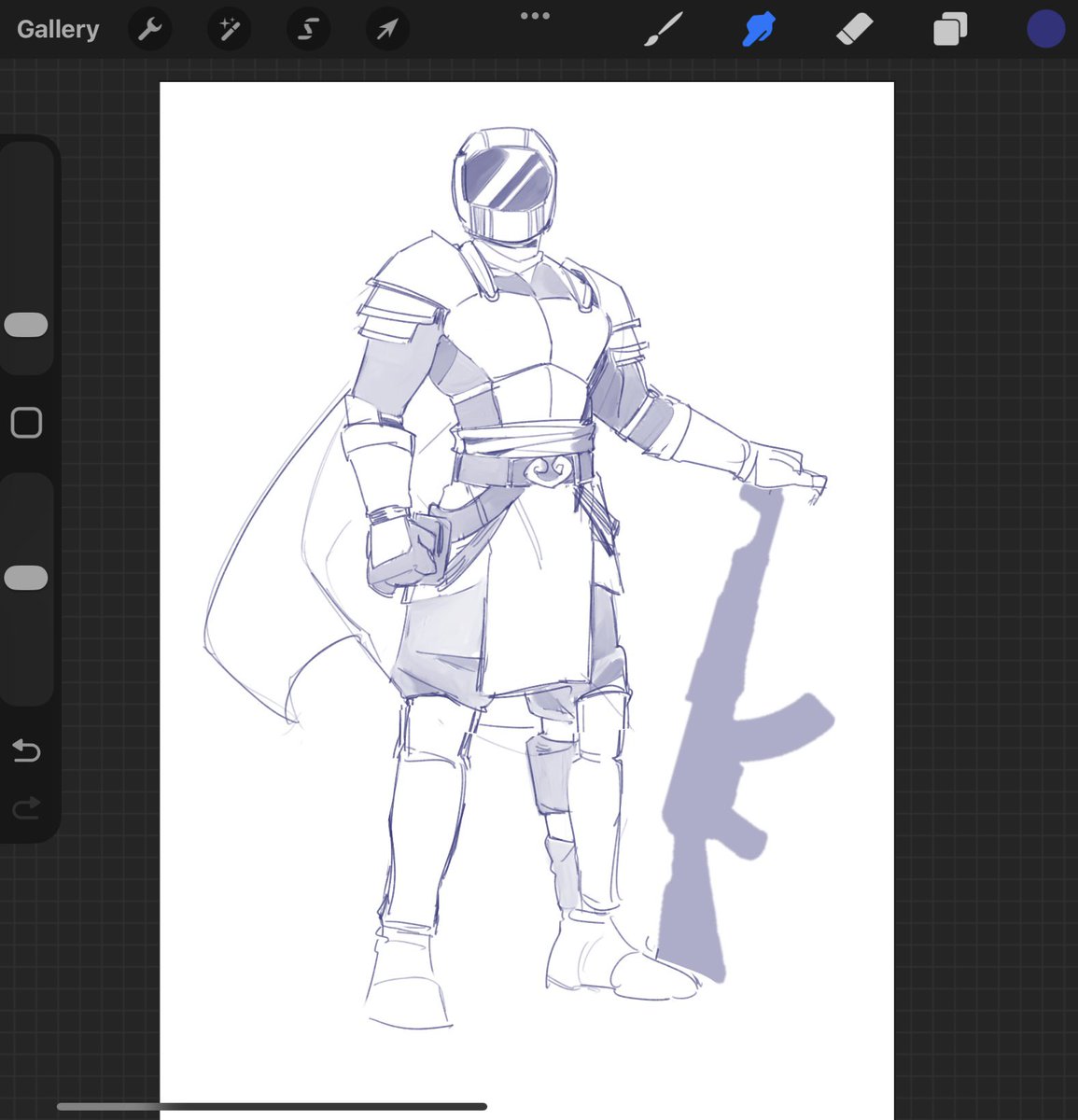
Task: Select the Brush tool
Action: pos(664,30)
